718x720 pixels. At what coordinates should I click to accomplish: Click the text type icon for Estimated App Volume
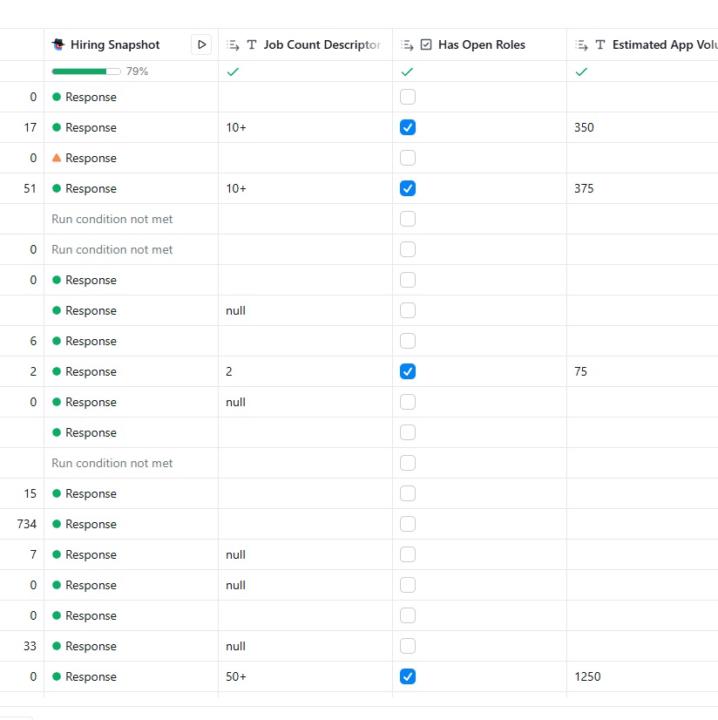point(600,45)
